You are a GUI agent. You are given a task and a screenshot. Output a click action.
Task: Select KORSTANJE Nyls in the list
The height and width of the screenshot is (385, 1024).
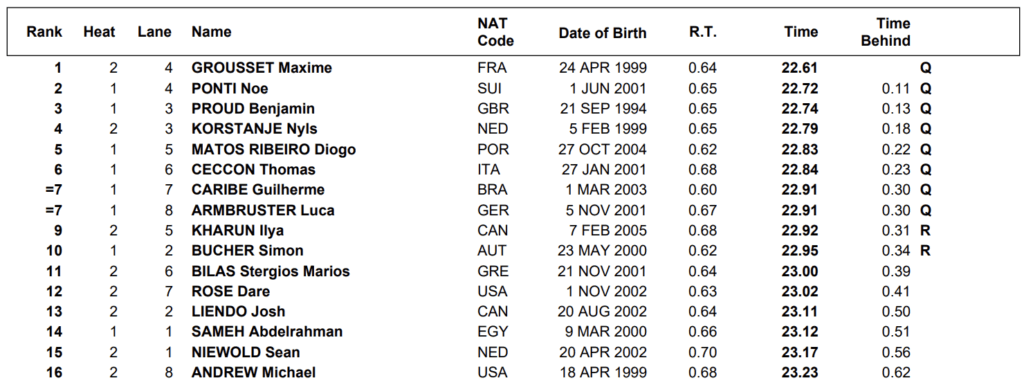tap(254, 129)
